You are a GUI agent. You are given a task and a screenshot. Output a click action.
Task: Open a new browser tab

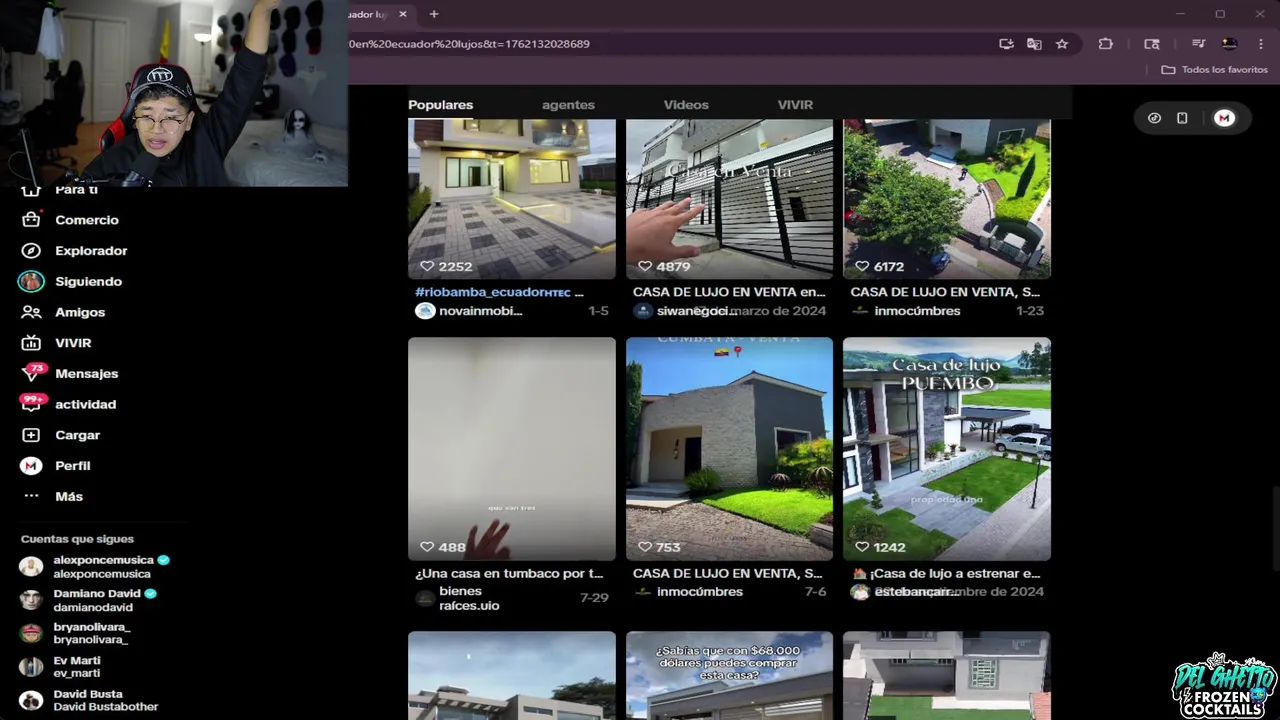(x=434, y=14)
